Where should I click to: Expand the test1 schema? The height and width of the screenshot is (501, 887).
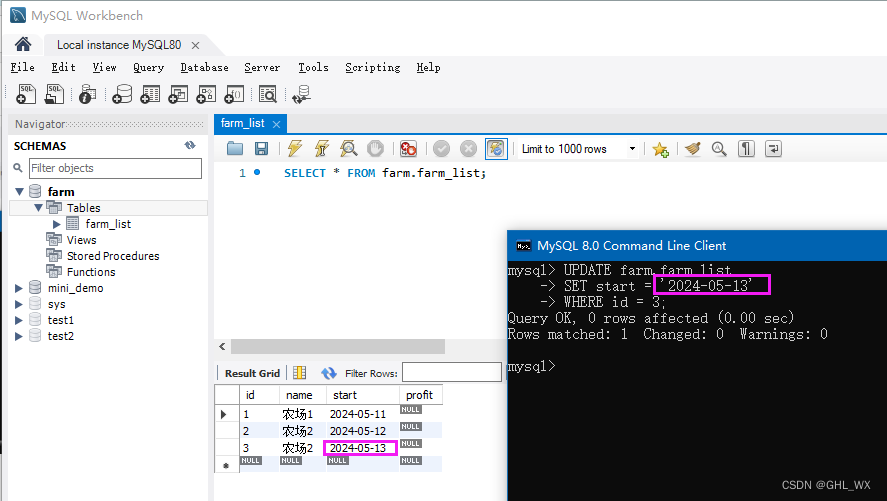point(19,320)
